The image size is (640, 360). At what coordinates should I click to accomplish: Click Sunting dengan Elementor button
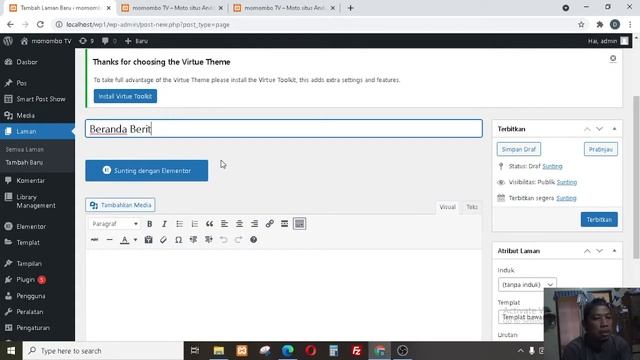pos(147,171)
